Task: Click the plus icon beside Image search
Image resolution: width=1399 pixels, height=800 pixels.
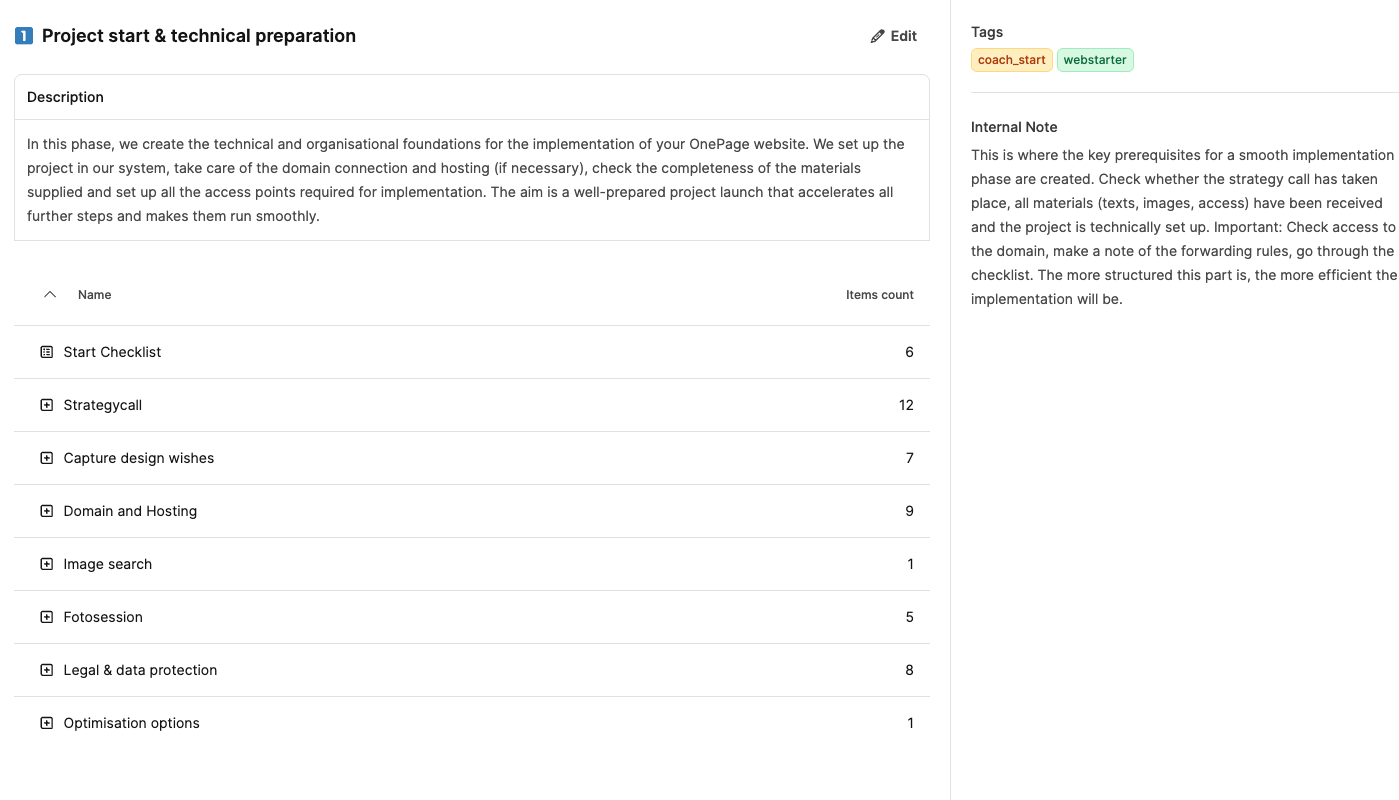Action: pos(46,564)
